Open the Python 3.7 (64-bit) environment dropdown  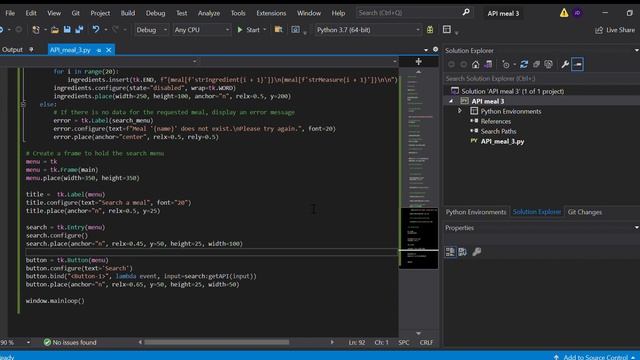(x=368, y=30)
